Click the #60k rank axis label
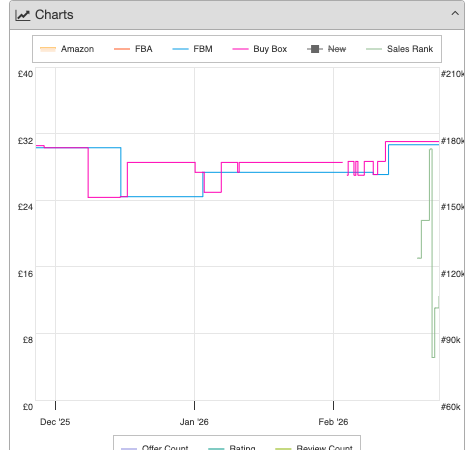Image resolution: width=474 pixels, height=450 pixels. [x=450, y=407]
